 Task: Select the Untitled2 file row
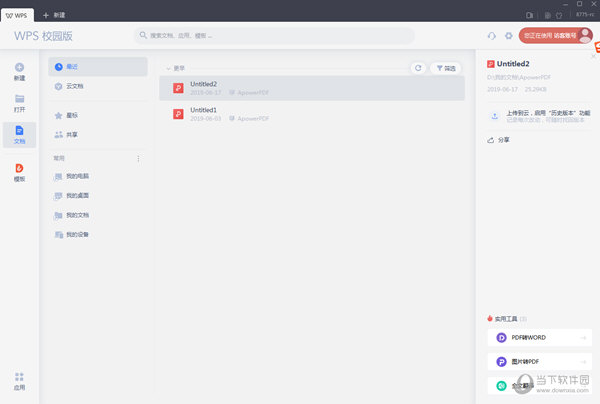tap(312, 88)
